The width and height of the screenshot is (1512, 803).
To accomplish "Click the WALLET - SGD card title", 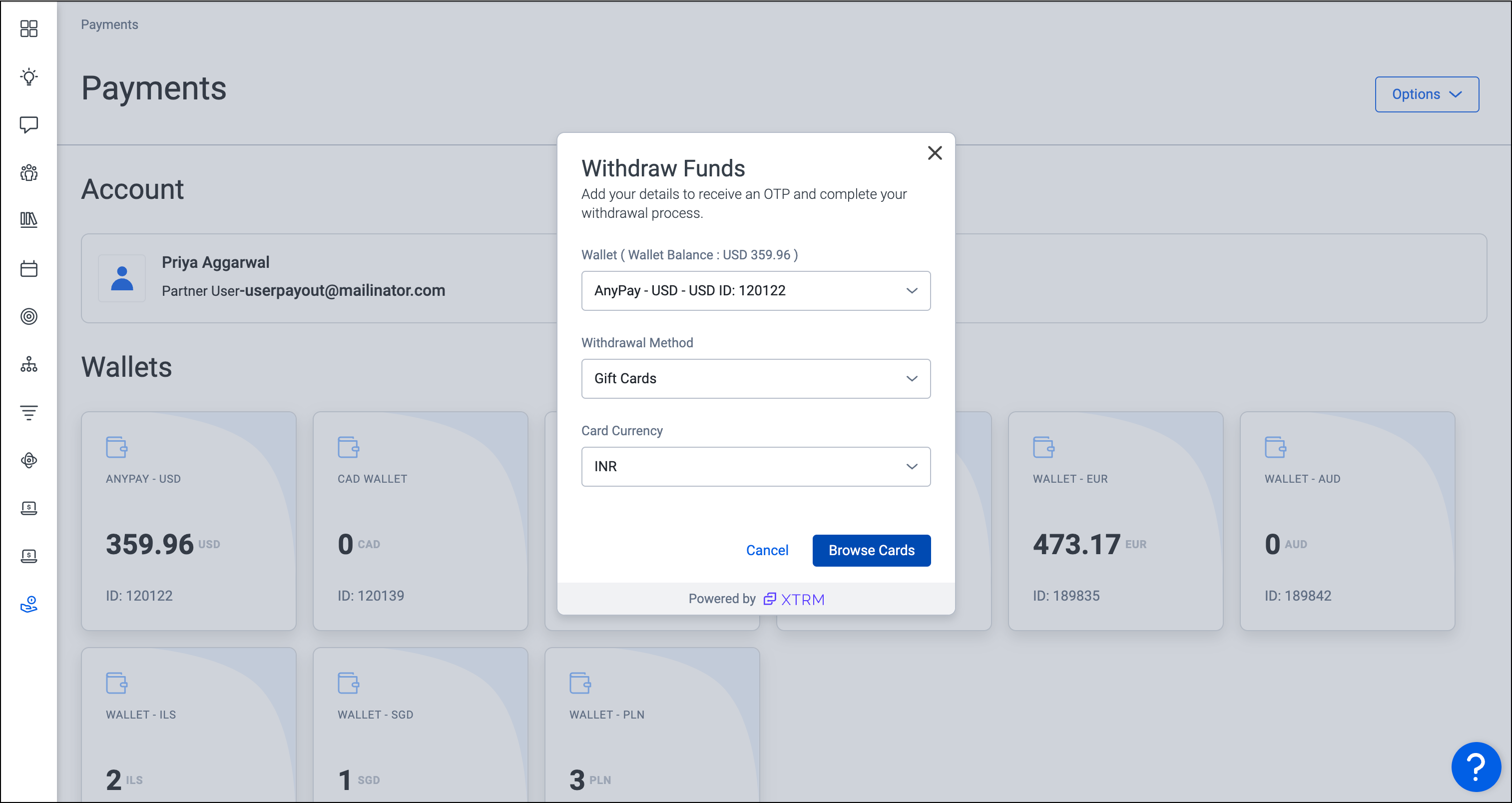I will [375, 715].
